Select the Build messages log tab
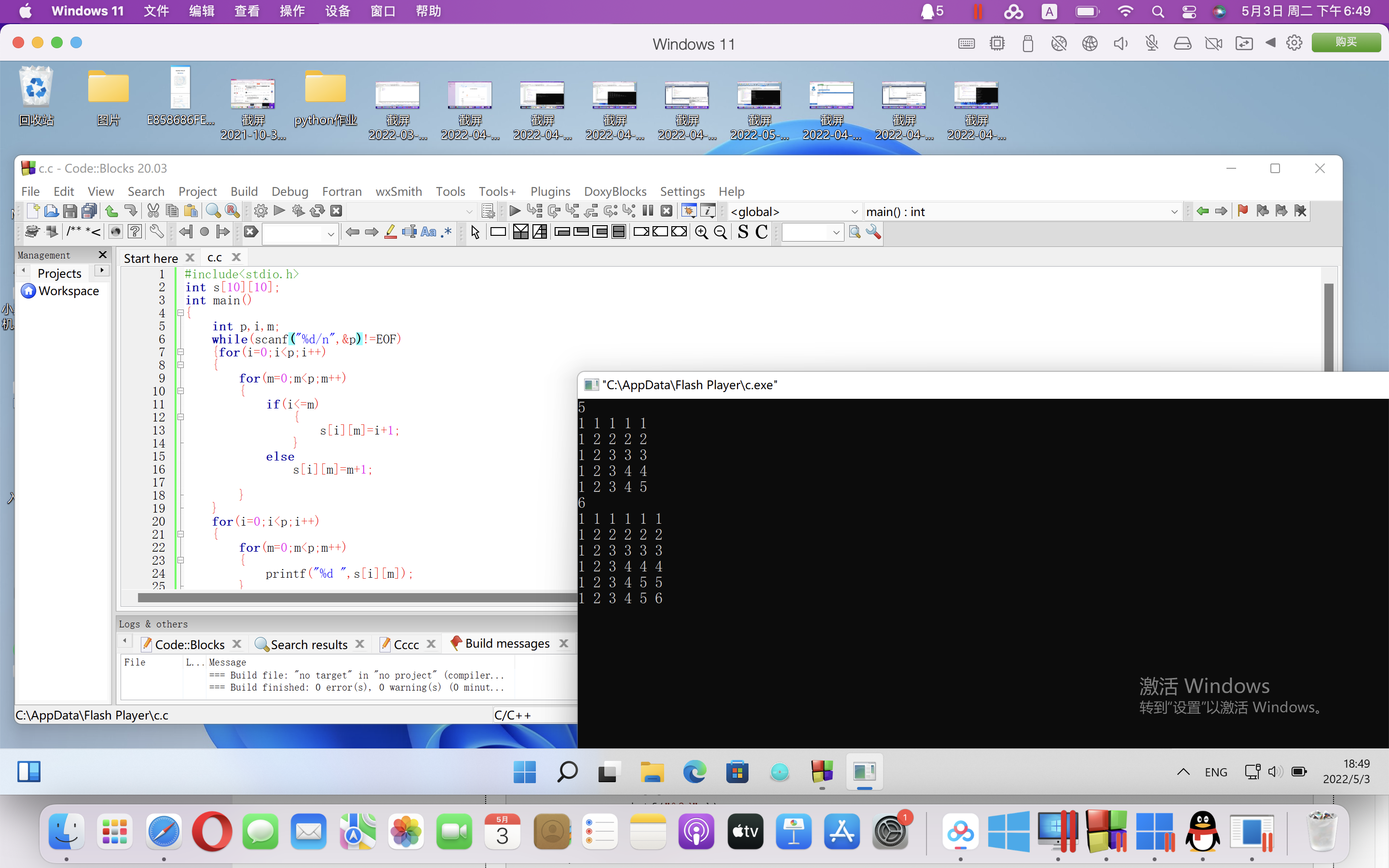This screenshot has height=868, width=1389. [507, 644]
